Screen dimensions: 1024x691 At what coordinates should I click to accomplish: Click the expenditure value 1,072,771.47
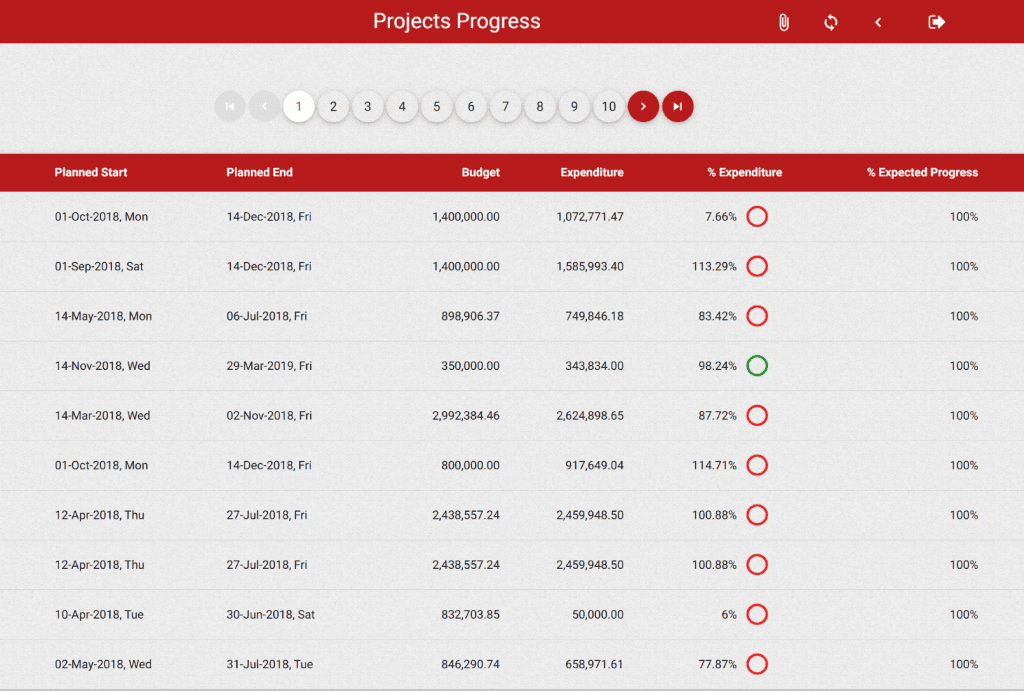pyautogui.click(x=590, y=217)
